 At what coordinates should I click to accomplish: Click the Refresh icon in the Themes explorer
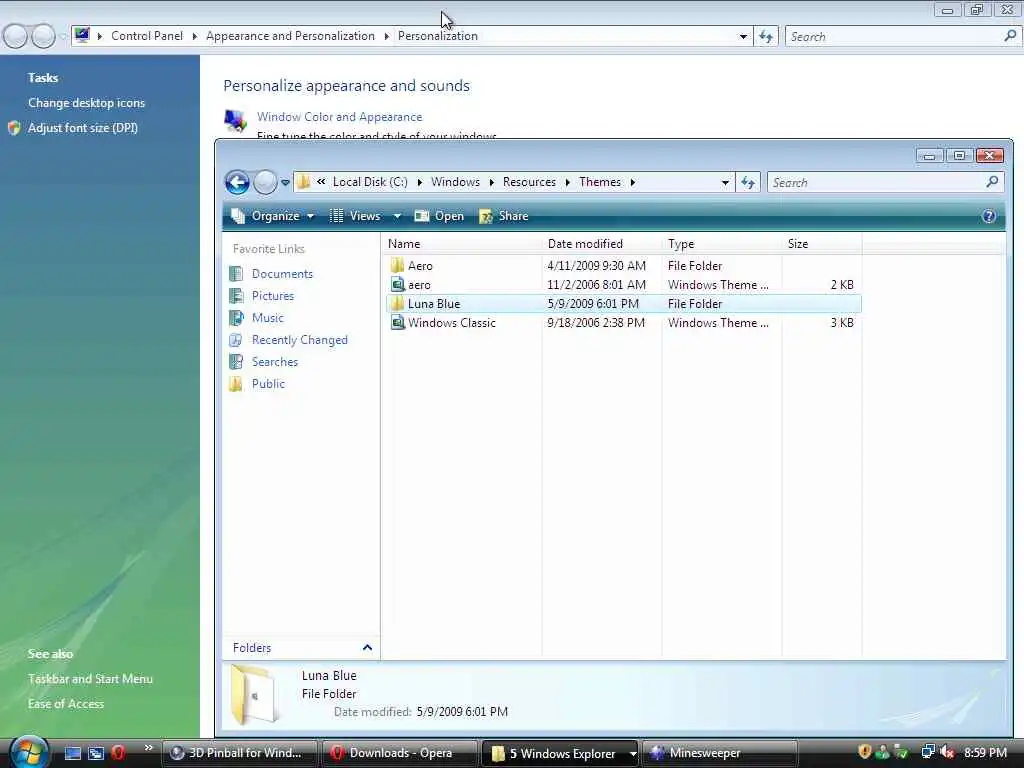tap(748, 183)
